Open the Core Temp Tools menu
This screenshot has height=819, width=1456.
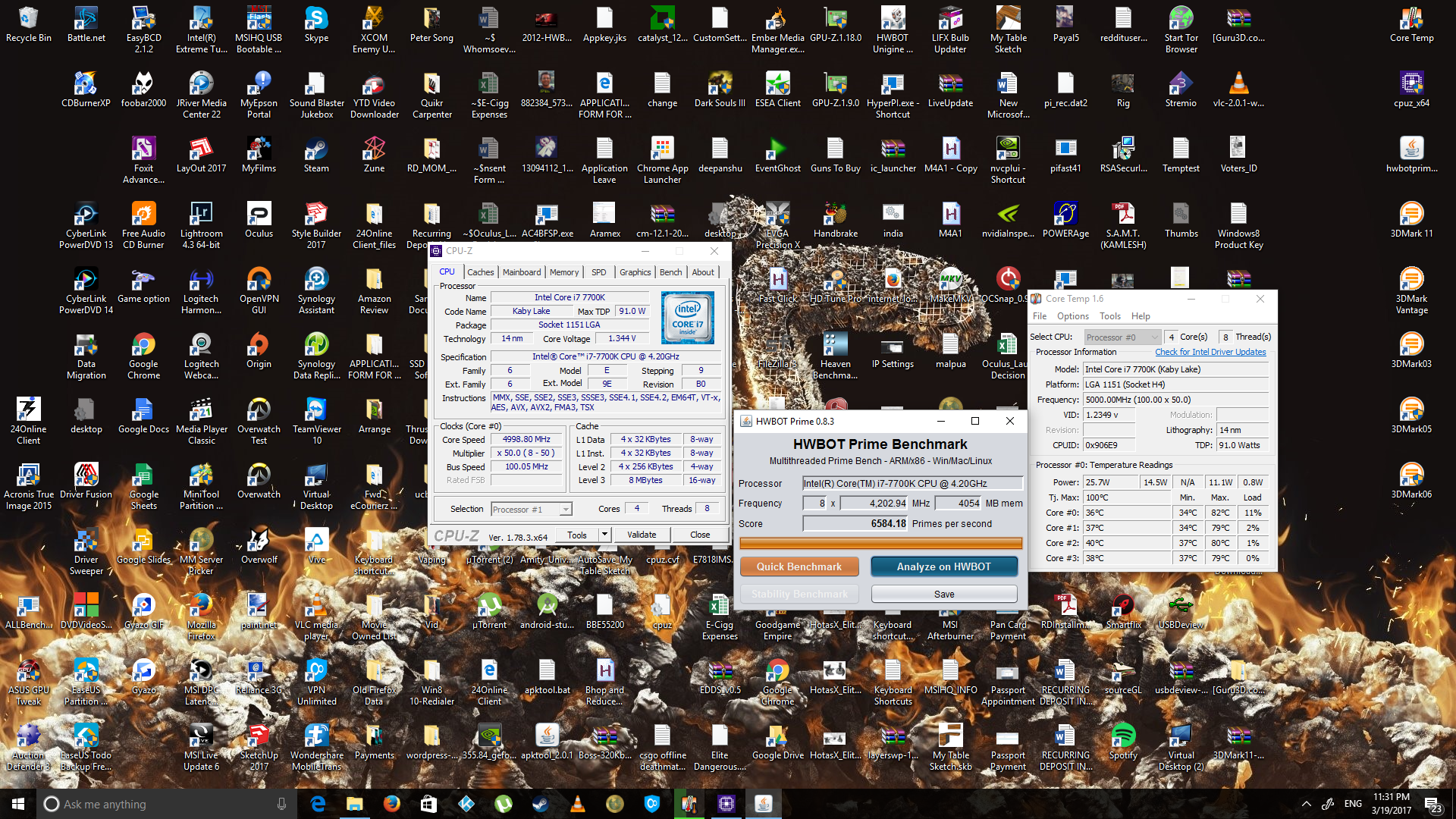pyautogui.click(x=1110, y=316)
